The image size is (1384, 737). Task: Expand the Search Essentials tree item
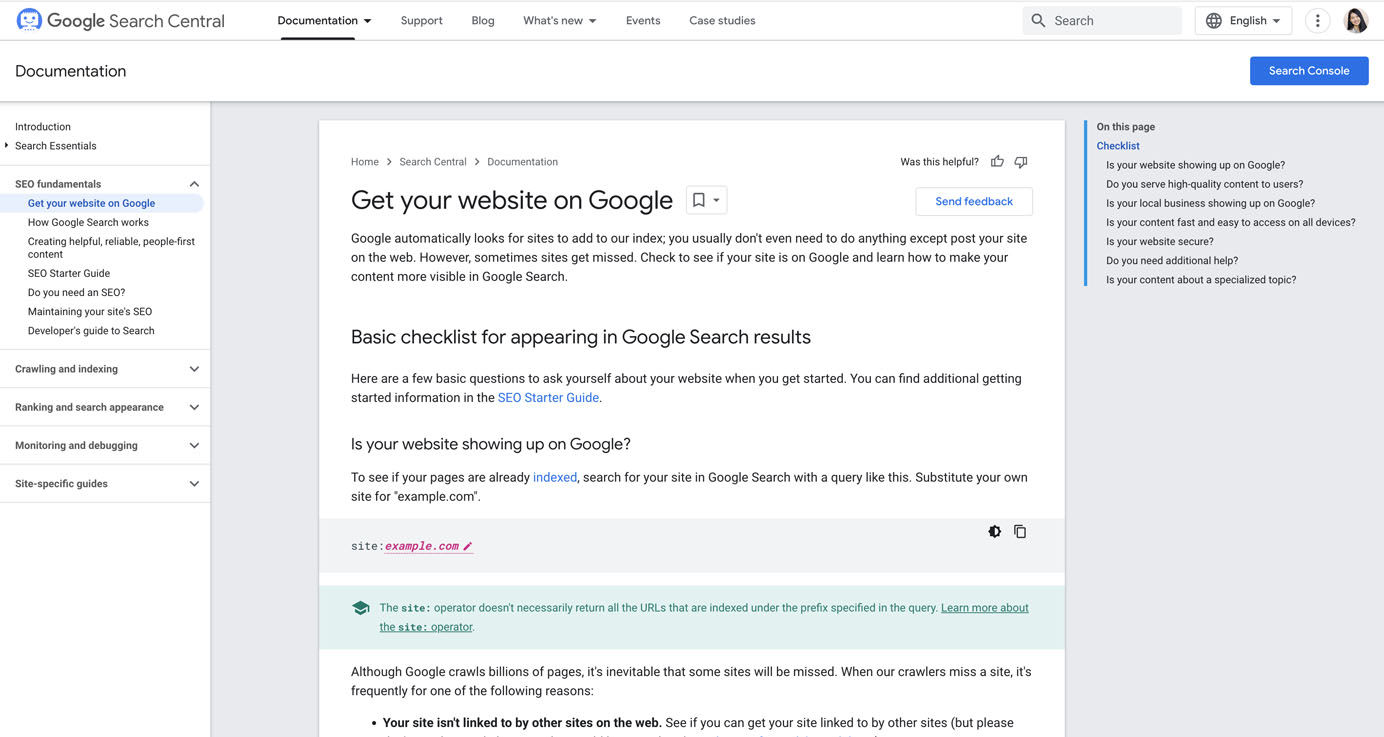[7, 146]
